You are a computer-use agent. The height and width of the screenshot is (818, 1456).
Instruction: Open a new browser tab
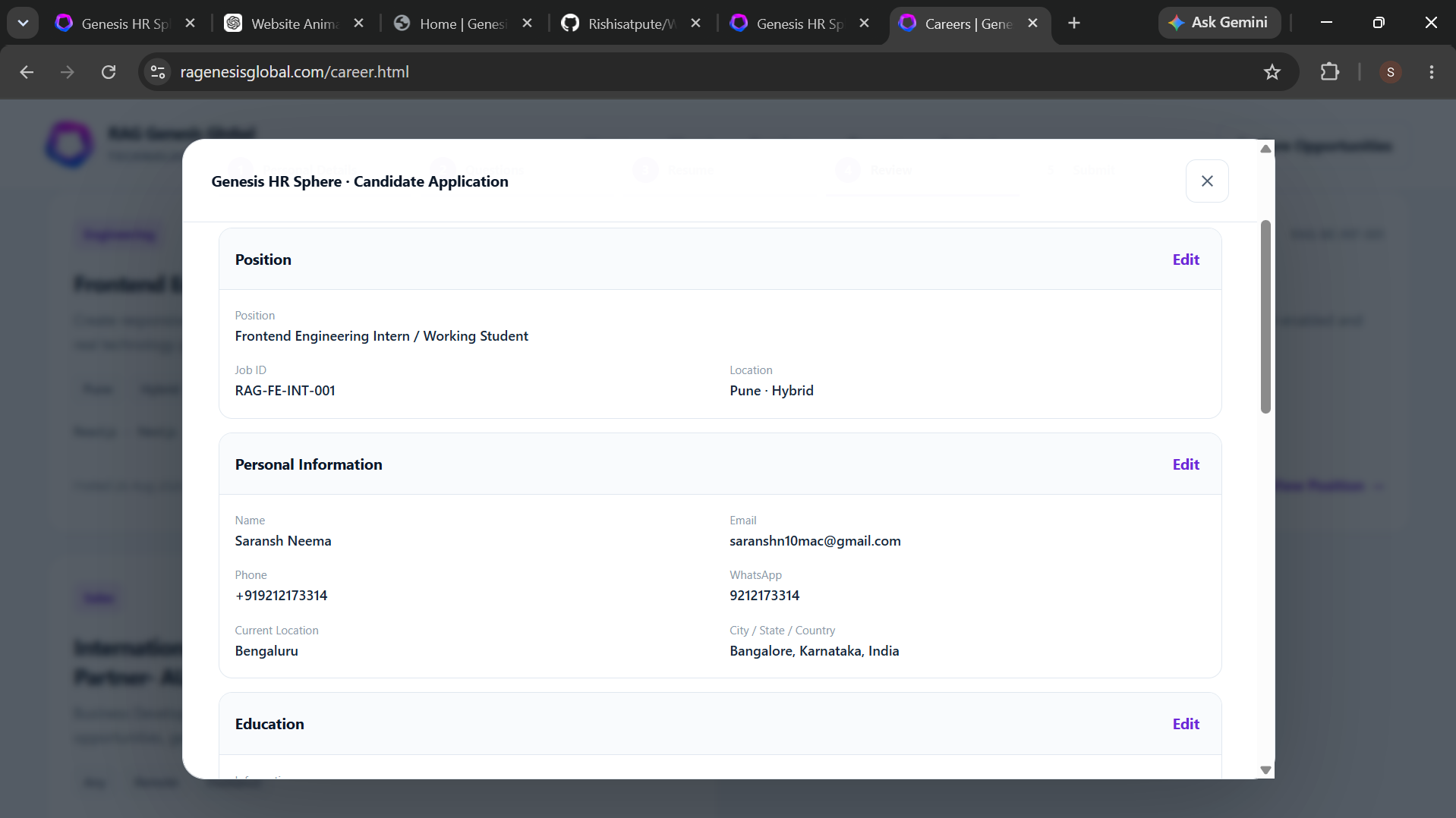point(1074,24)
